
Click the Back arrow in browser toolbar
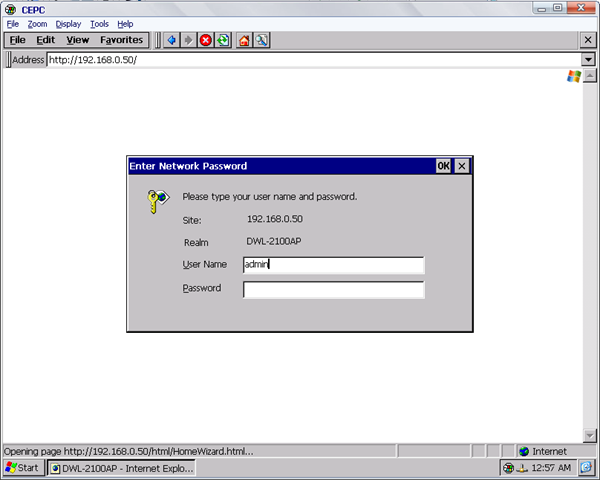pos(171,40)
